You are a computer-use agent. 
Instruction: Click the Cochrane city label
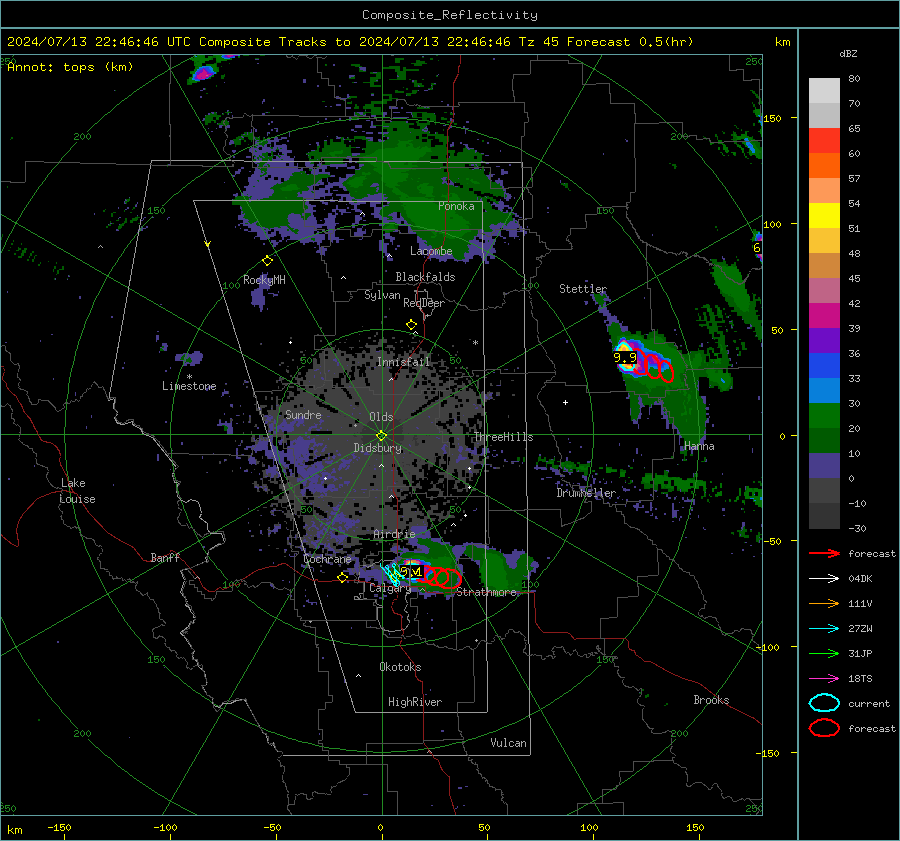tap(327, 559)
